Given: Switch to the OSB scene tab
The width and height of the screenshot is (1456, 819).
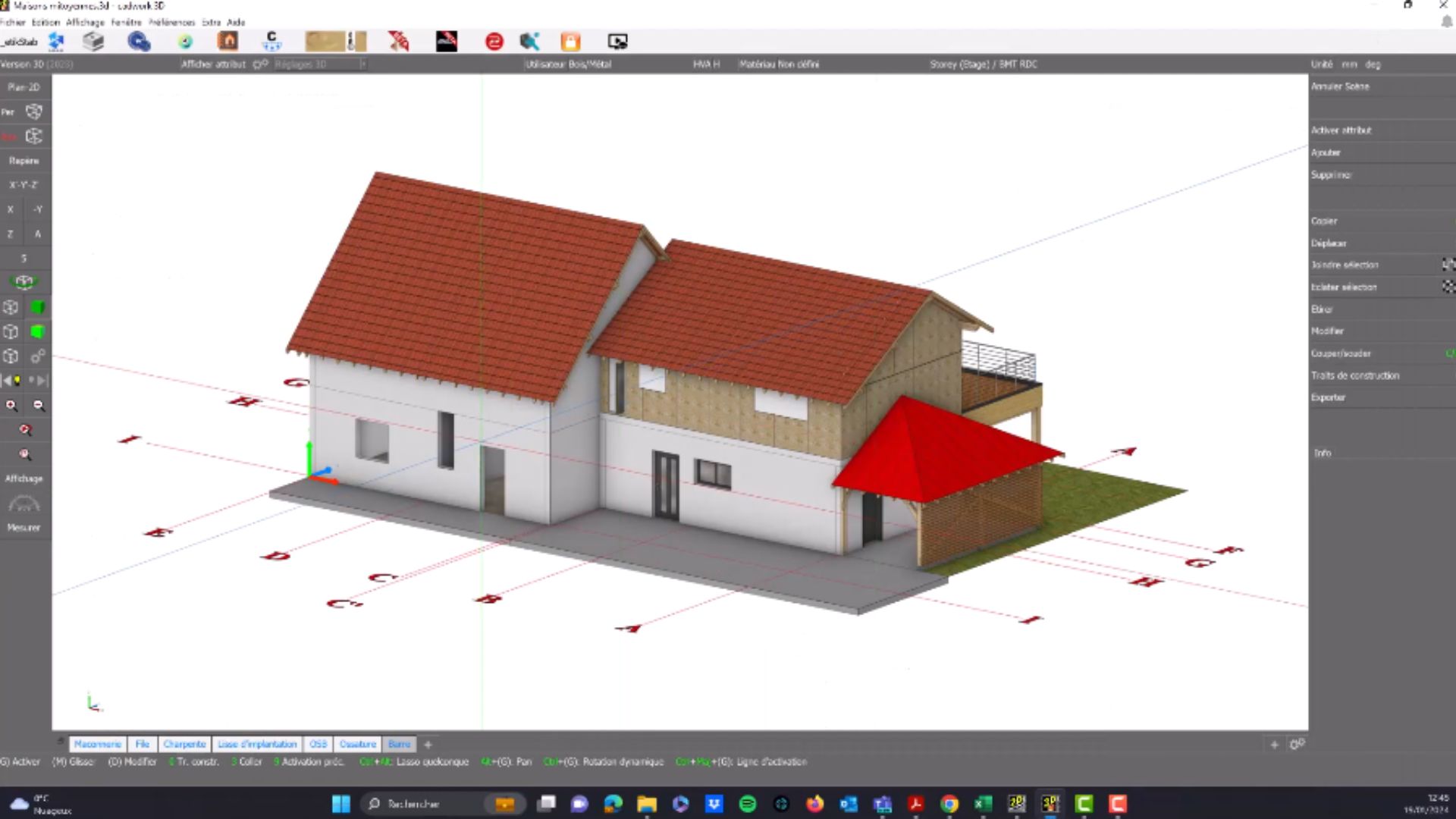Looking at the screenshot, I should click(318, 745).
